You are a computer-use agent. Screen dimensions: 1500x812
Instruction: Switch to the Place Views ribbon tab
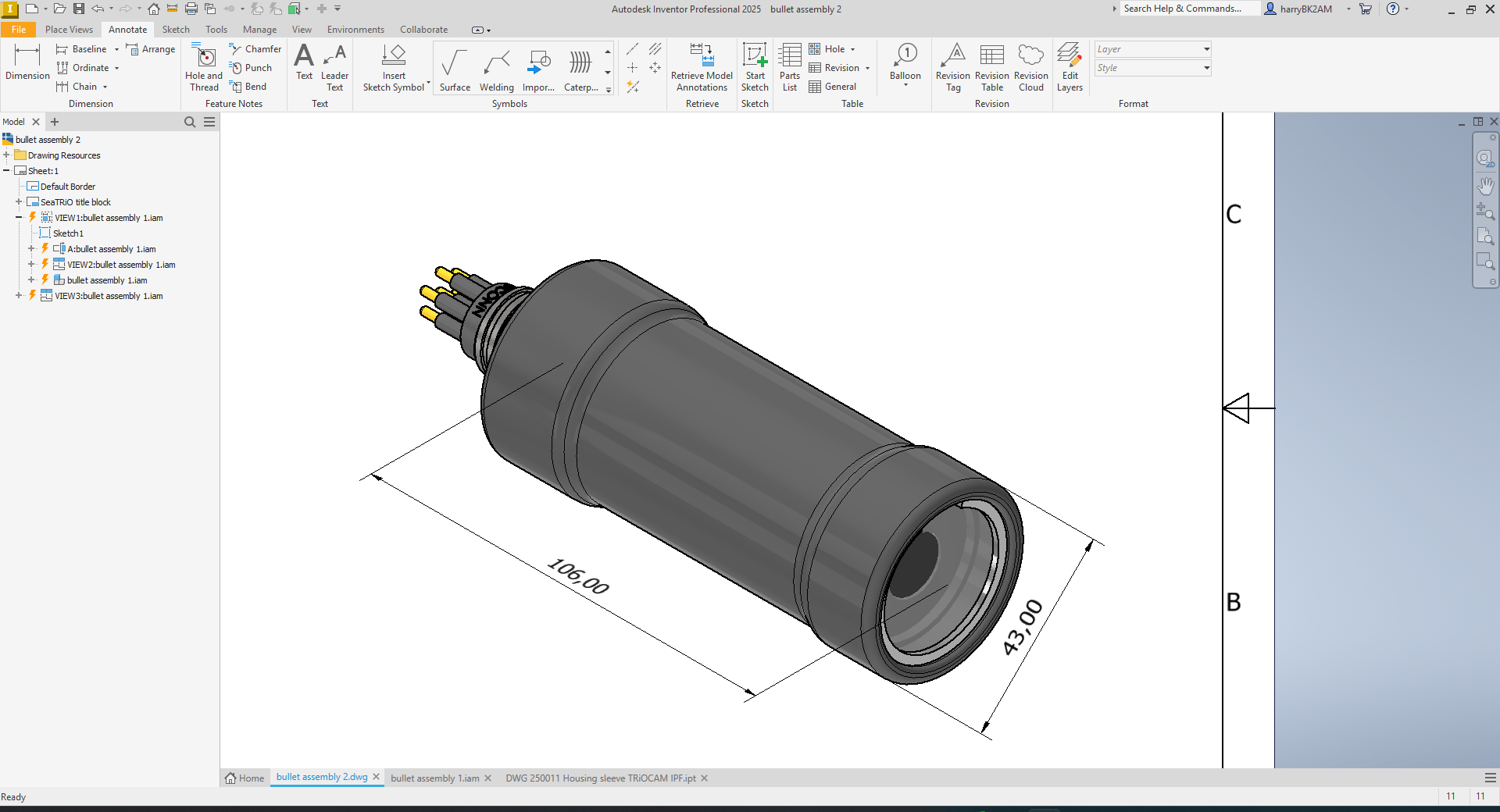coord(69,30)
